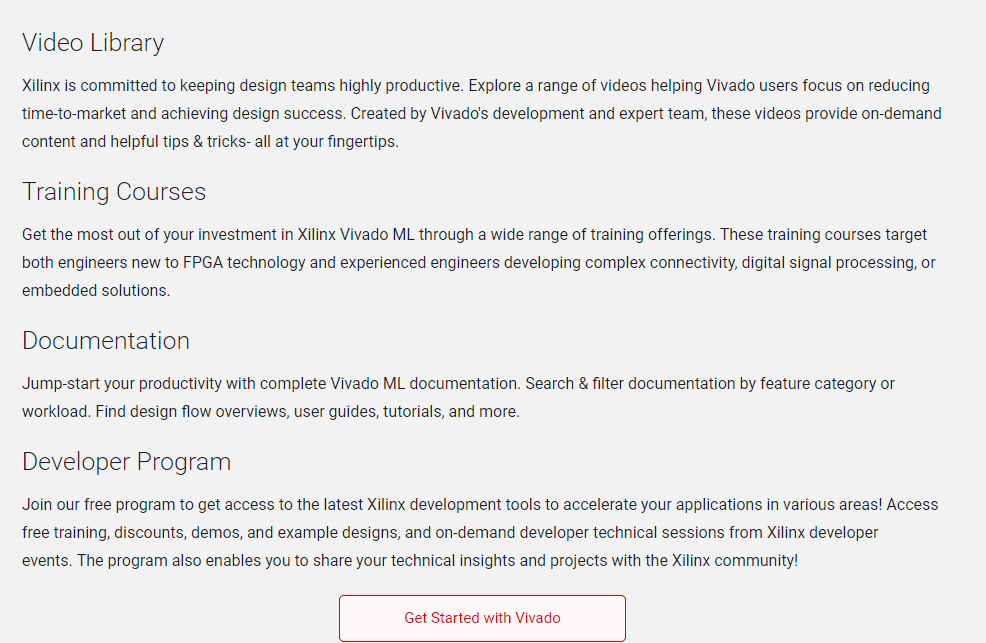Click "Search & filter documentation" sentence

[x=630, y=383]
